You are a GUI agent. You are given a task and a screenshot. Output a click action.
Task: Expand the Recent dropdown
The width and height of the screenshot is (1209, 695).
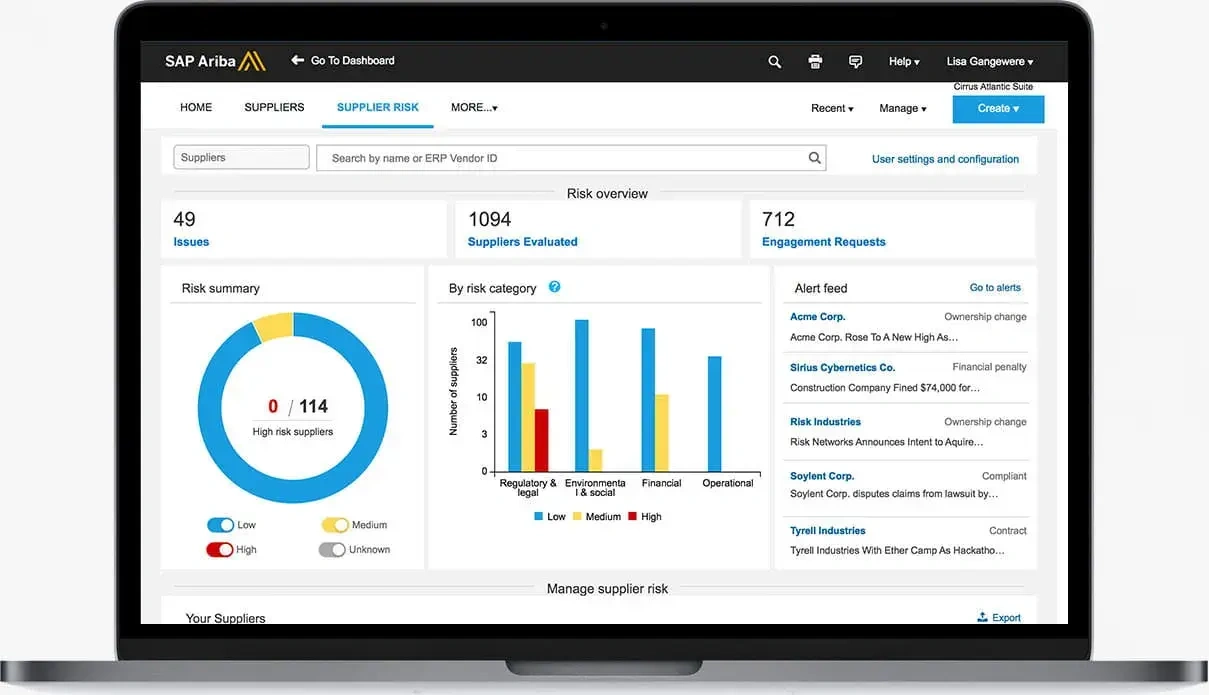[x=832, y=108]
